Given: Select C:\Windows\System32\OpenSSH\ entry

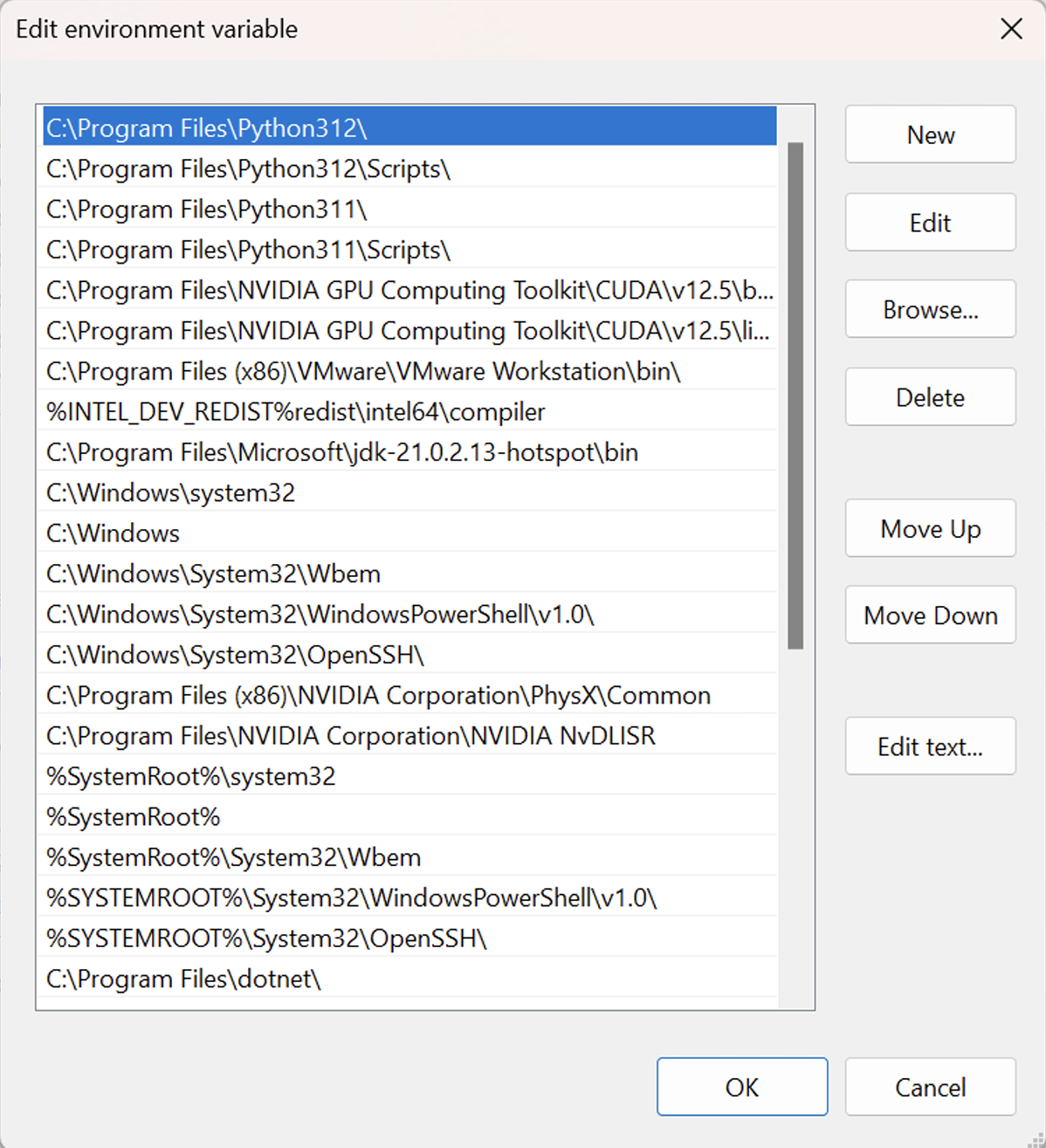Looking at the screenshot, I should (x=409, y=655).
